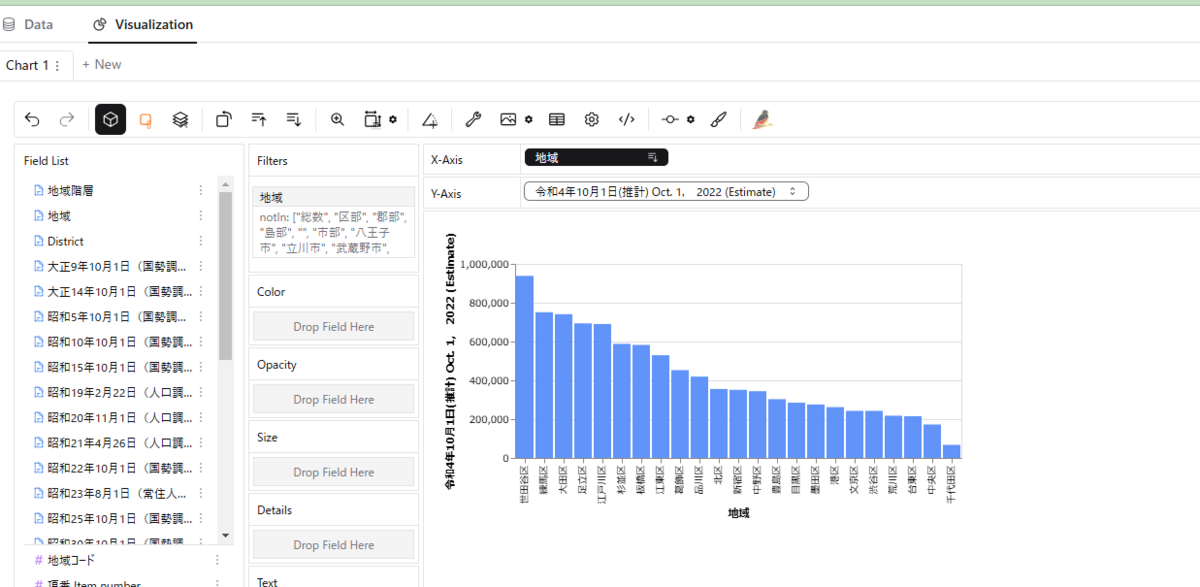The height and width of the screenshot is (587, 1200).
Task: Click Field List scrollbar up arrow
Action: click(225, 184)
